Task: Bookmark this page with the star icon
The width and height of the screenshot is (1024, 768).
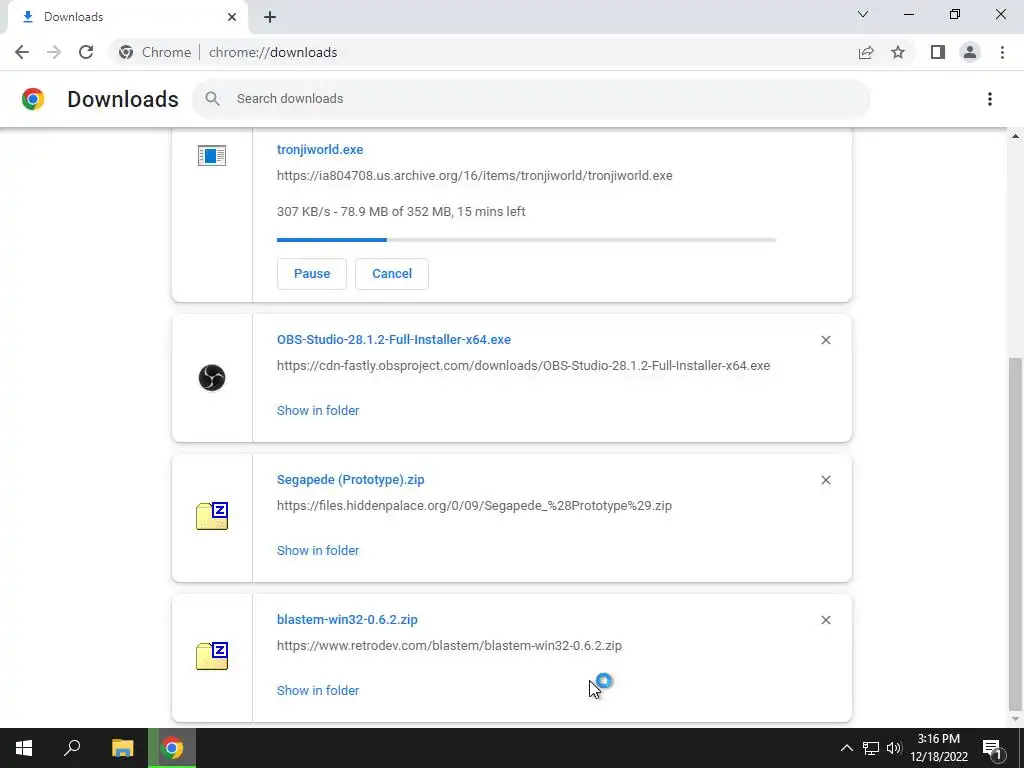Action: click(x=898, y=52)
